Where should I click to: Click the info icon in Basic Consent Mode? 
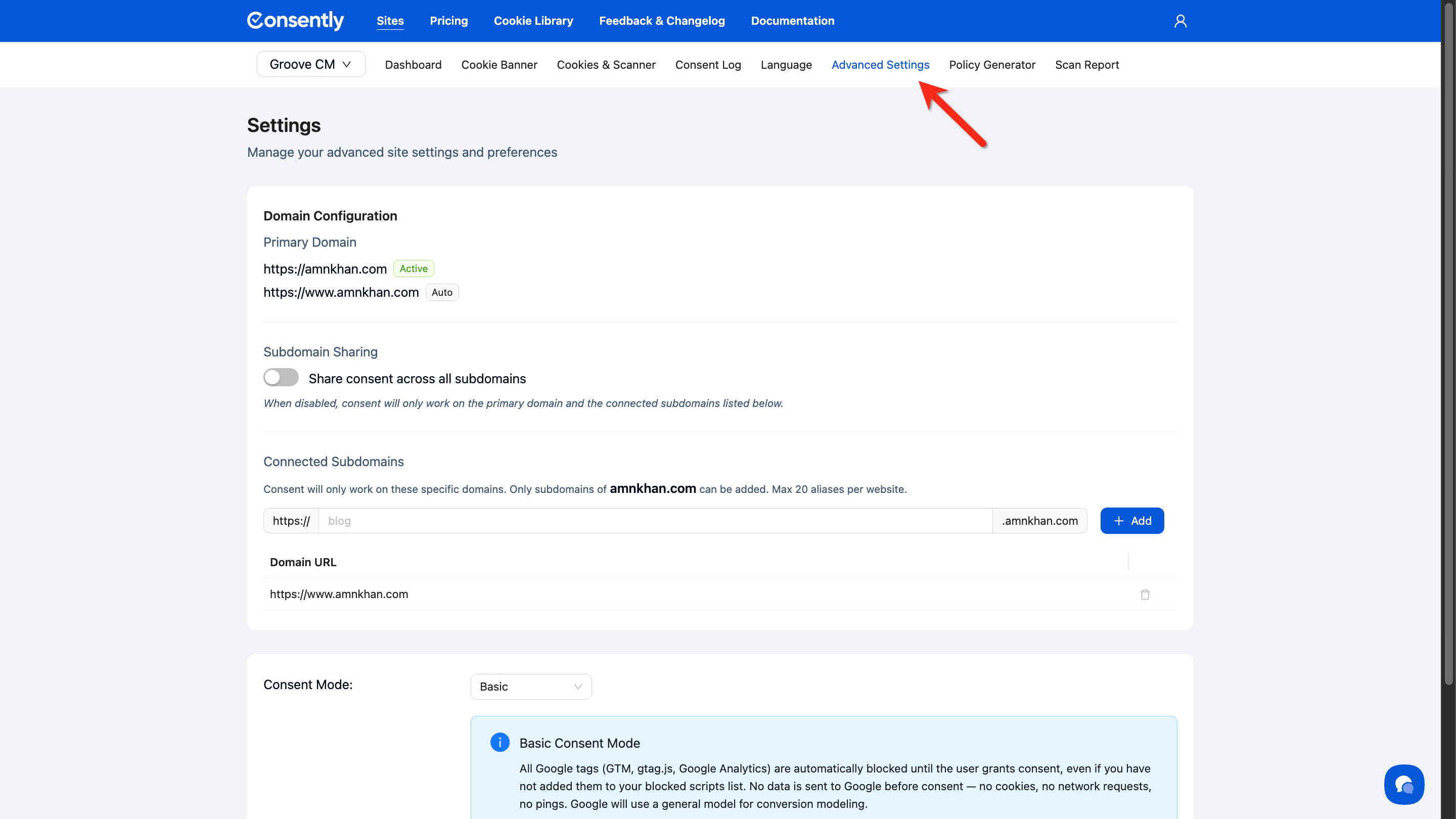pos(499,742)
